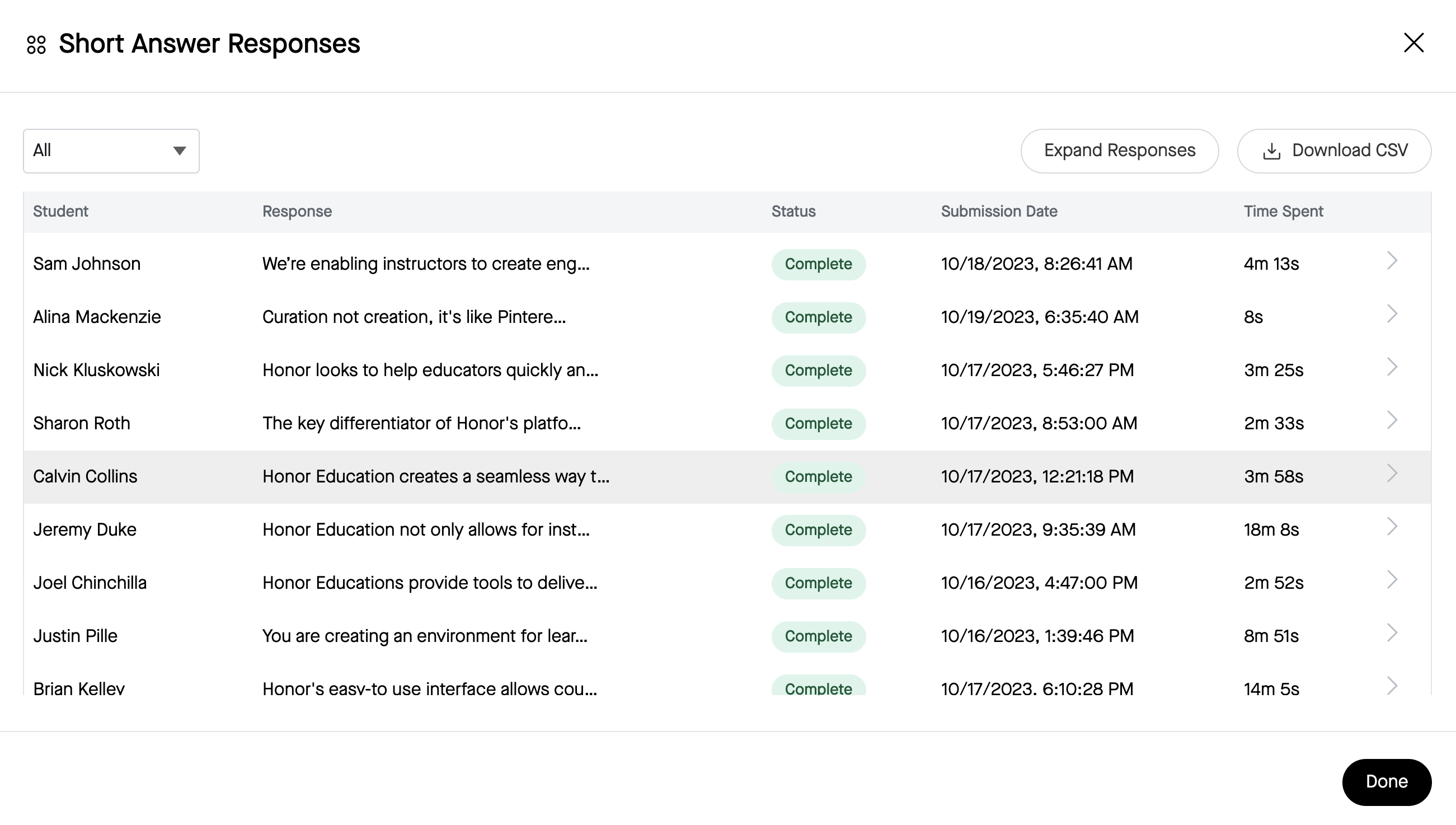Open Joel Chinchilla's row chevron
The width and height of the screenshot is (1456, 825).
click(1392, 580)
